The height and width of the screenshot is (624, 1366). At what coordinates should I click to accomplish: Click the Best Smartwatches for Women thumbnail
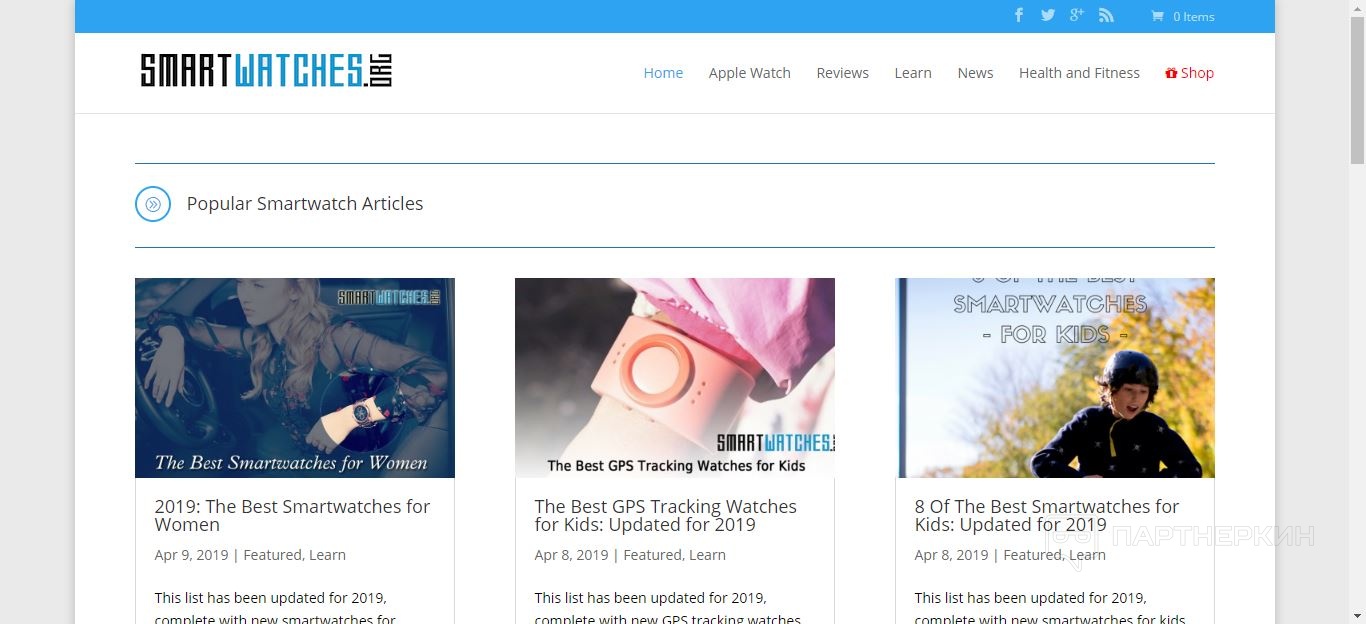(295, 378)
